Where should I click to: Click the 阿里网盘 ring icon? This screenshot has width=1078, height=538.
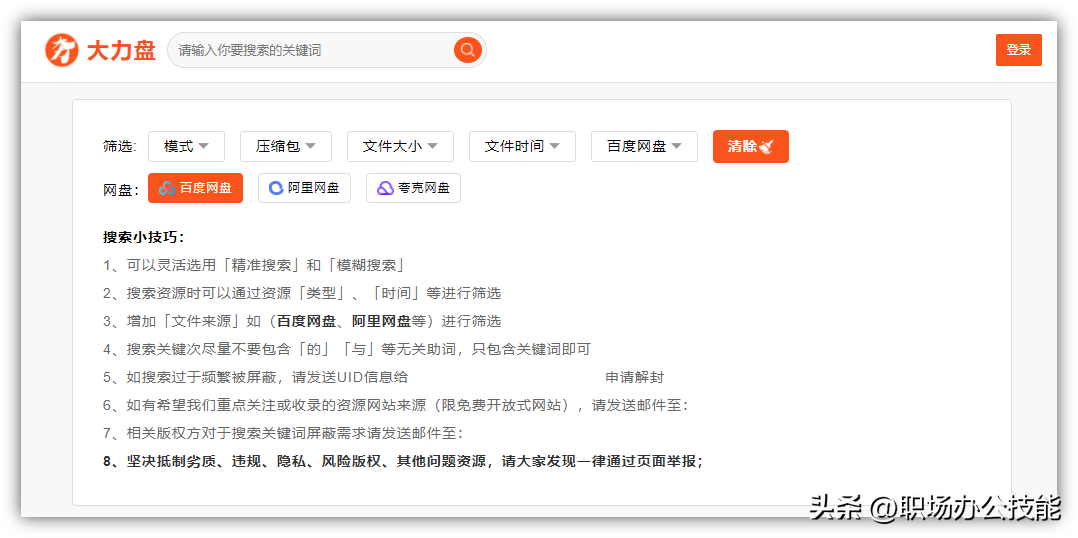(276, 188)
